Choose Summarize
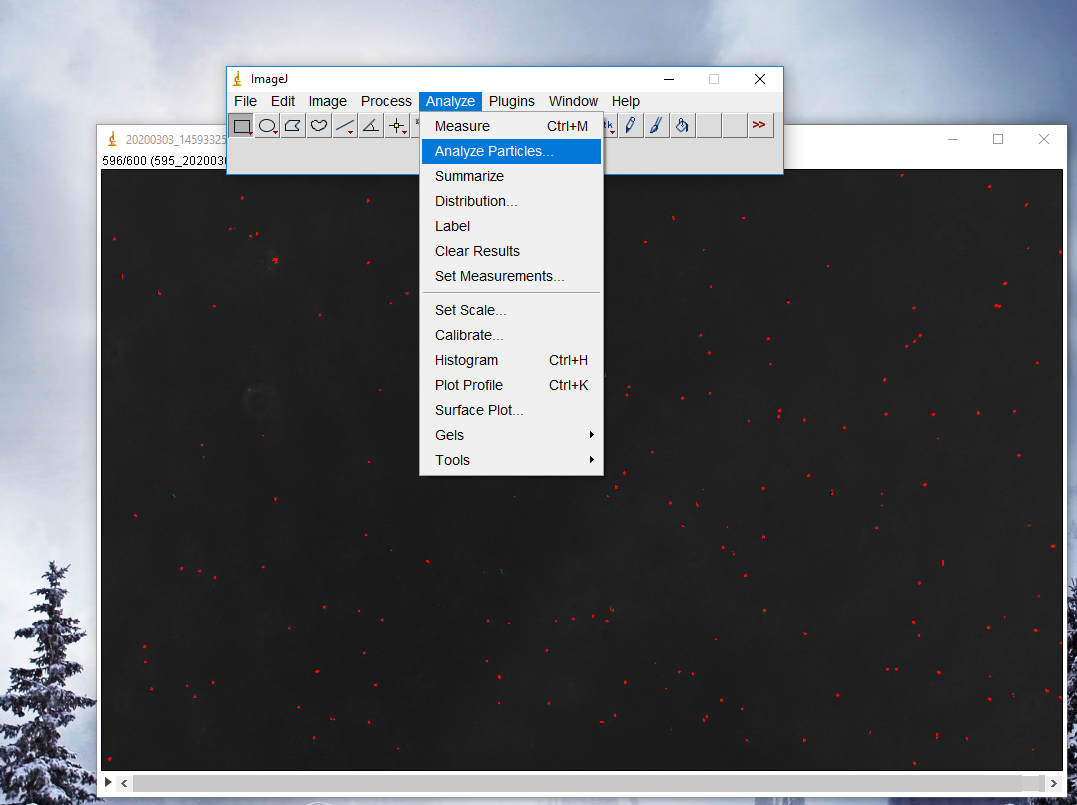Viewport: 1077px width, 805px height. [511, 177]
